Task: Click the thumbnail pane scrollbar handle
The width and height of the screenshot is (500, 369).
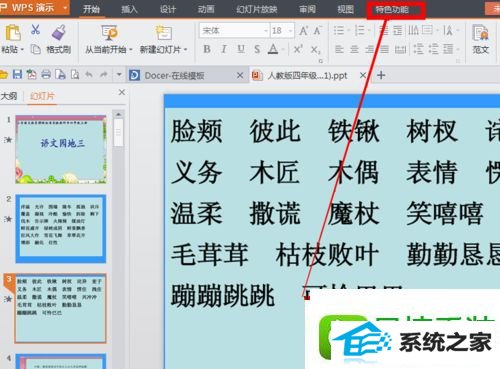Action: point(118,132)
